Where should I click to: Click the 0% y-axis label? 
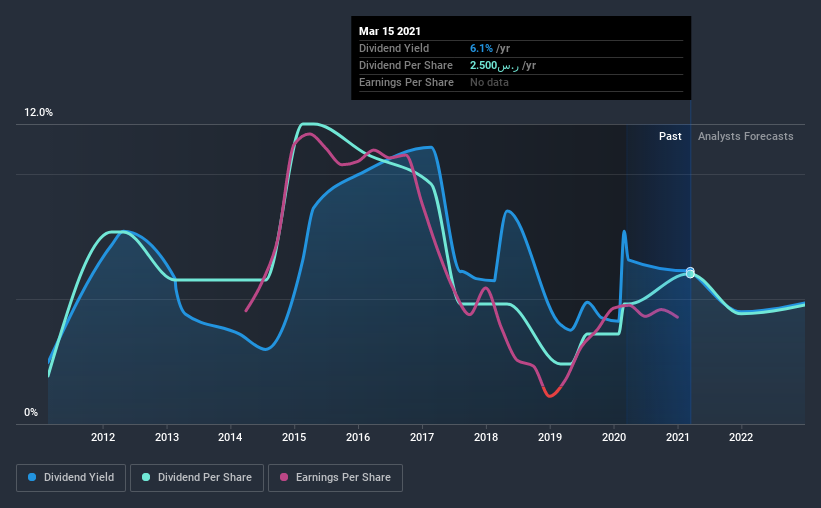pyautogui.click(x=31, y=413)
